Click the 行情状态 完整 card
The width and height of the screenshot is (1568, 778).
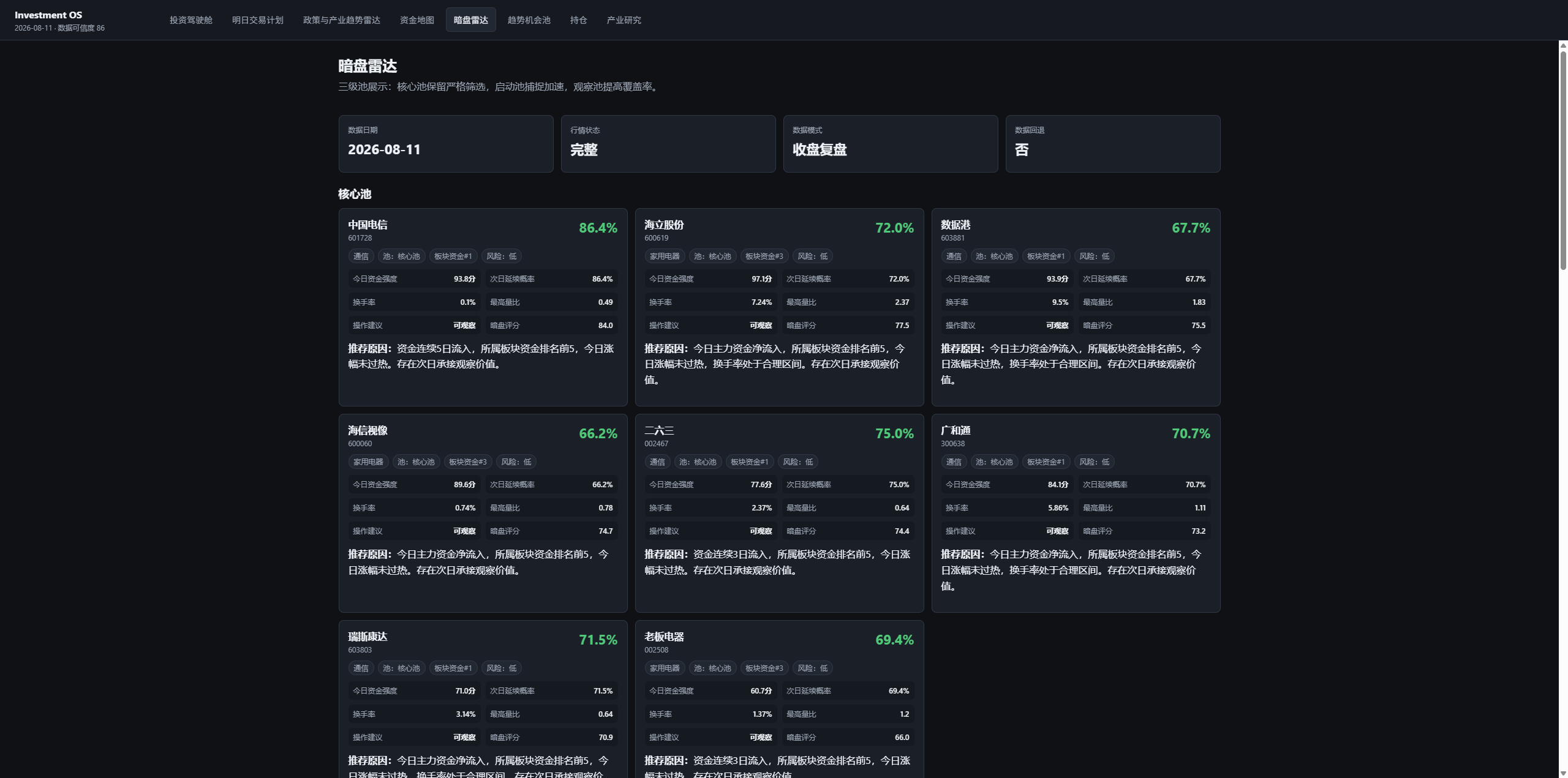[x=668, y=144]
